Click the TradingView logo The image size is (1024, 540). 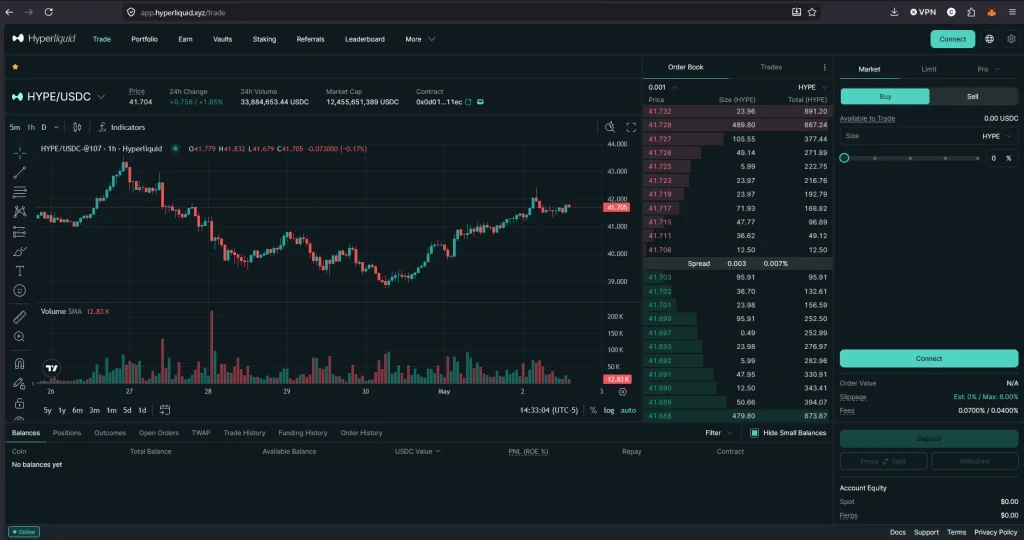point(52,368)
